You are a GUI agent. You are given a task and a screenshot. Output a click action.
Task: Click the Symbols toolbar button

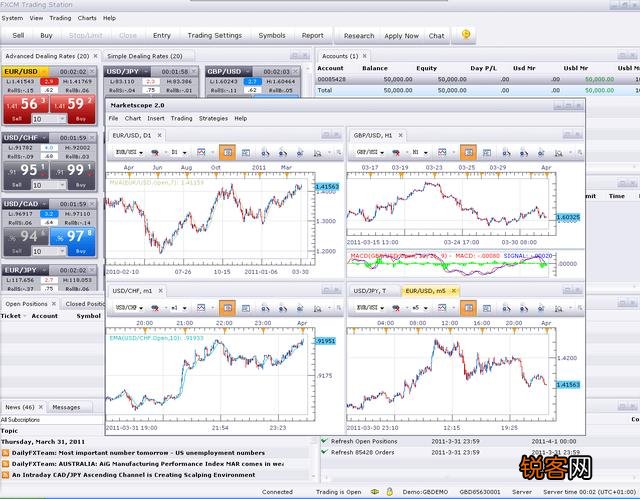click(272, 35)
